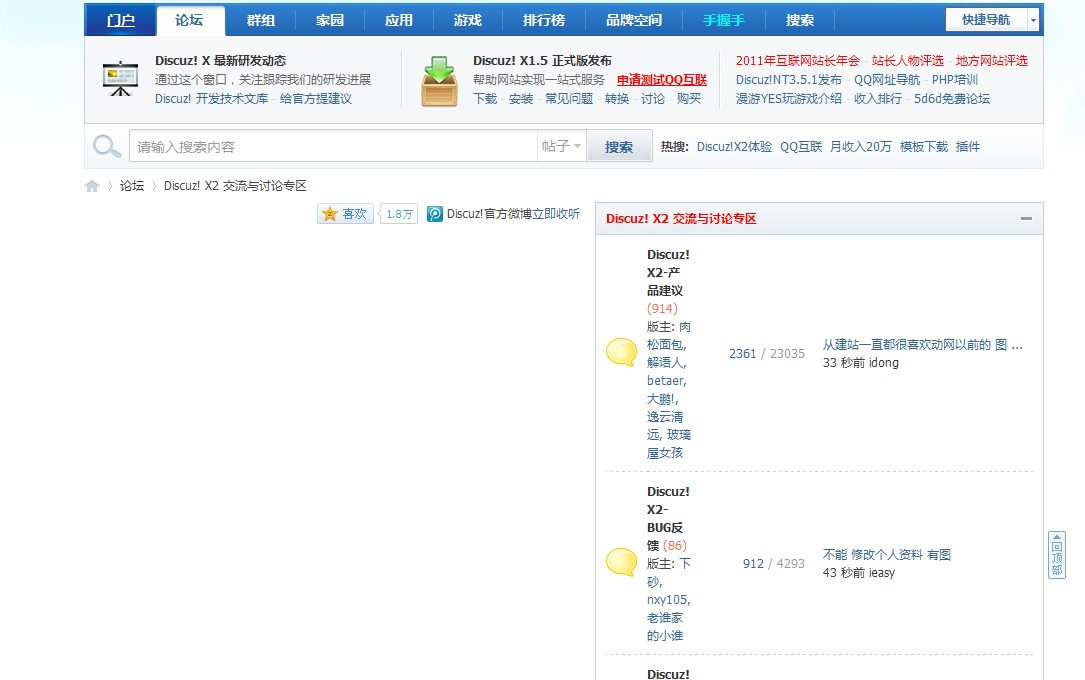
Task: Open PHP培训 link
Action: [x=955, y=80]
